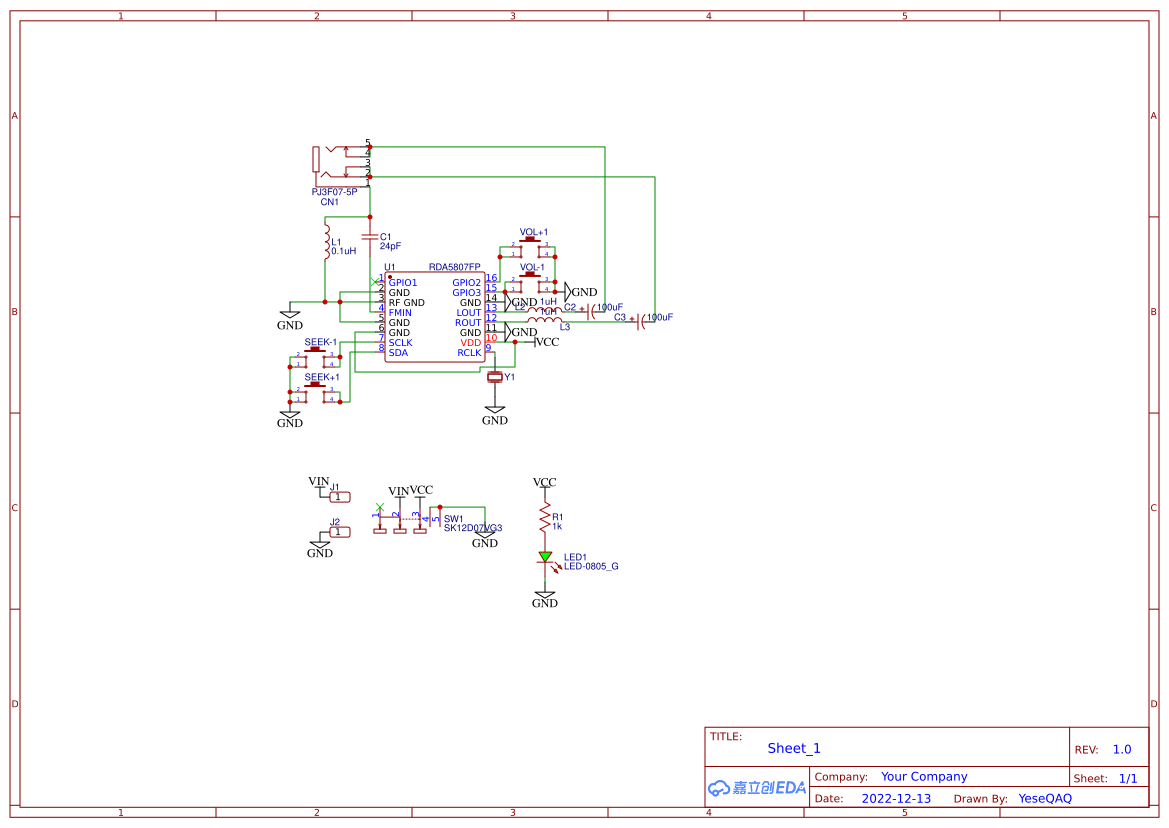This screenshot has height=828, width=1169.
Task: Select the RDA5807FP chip part label
Action: click(x=454, y=267)
